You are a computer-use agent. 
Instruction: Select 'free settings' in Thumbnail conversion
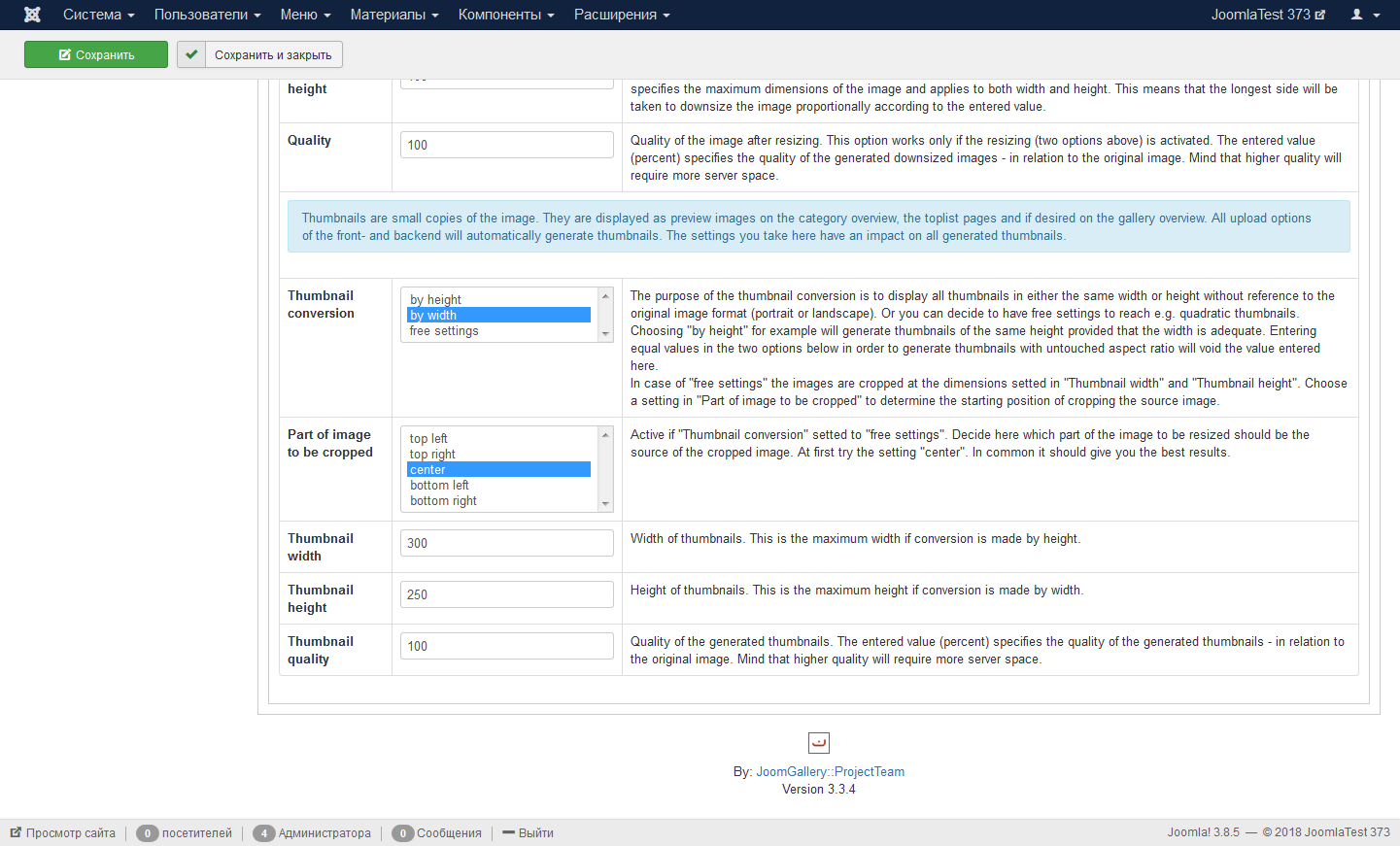point(498,330)
